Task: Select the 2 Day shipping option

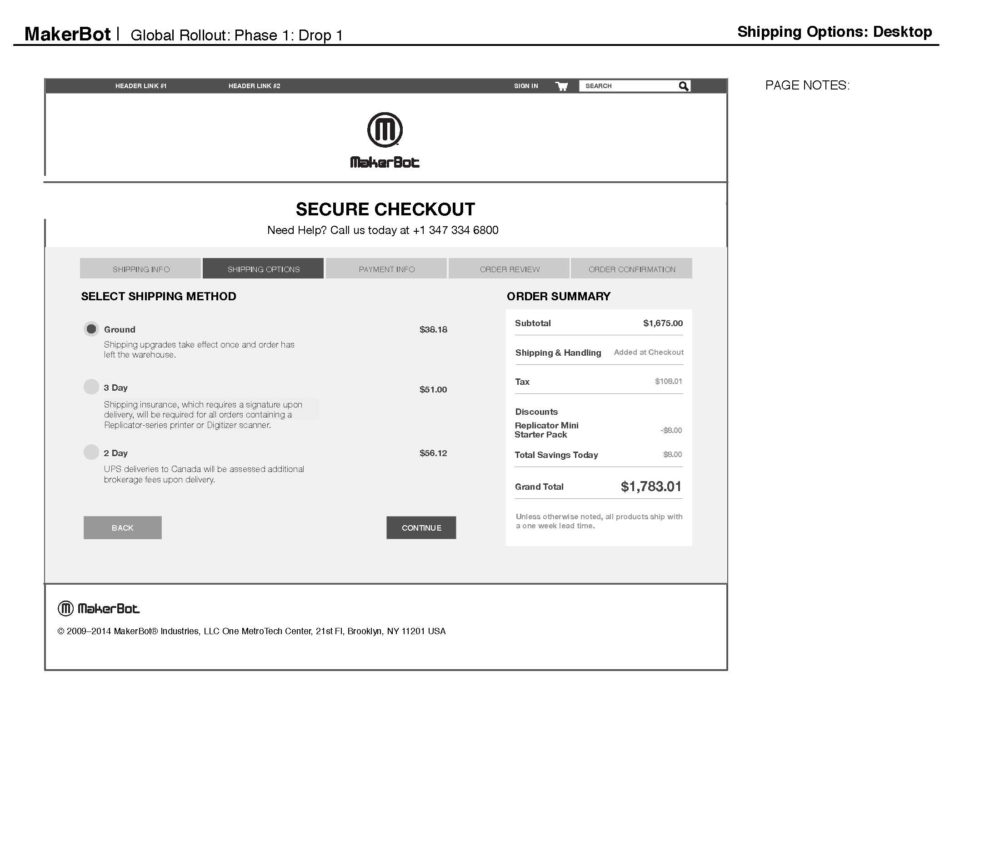Action: pos(91,452)
